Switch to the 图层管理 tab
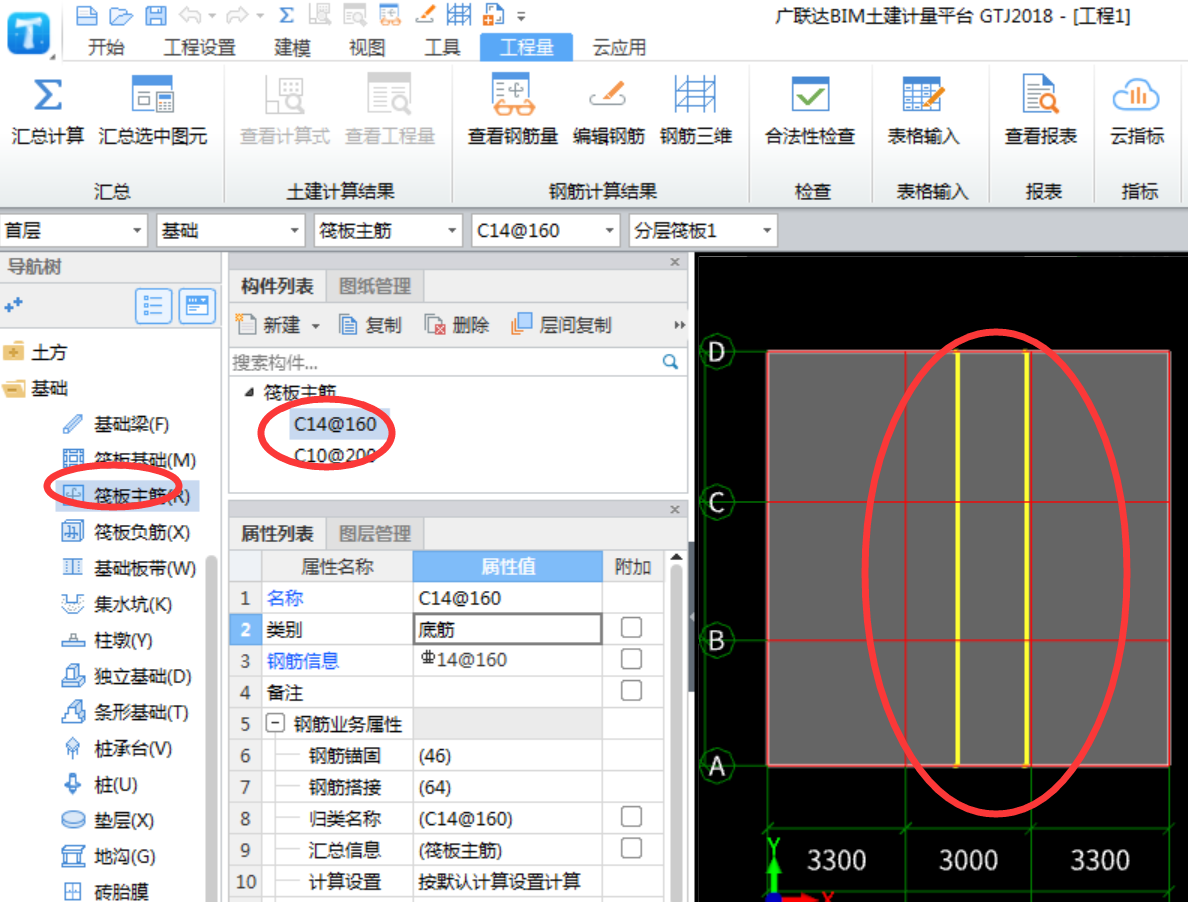 tap(375, 534)
